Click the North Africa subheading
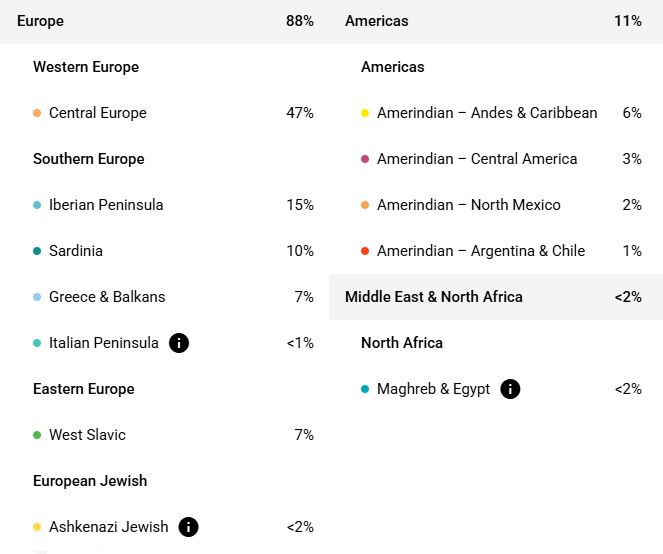 [x=402, y=343]
